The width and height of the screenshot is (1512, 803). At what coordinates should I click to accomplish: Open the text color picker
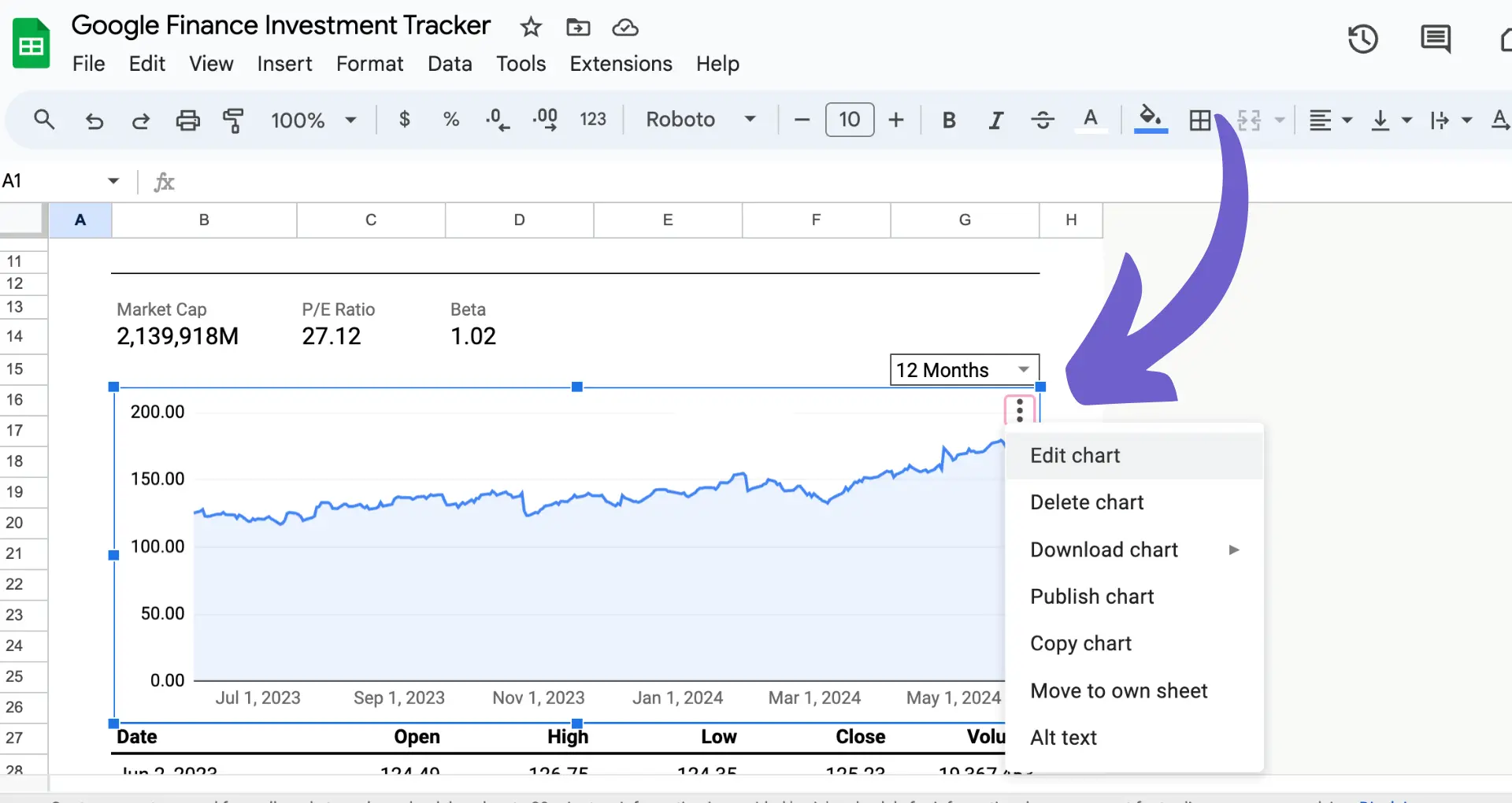pyautogui.click(x=1091, y=120)
